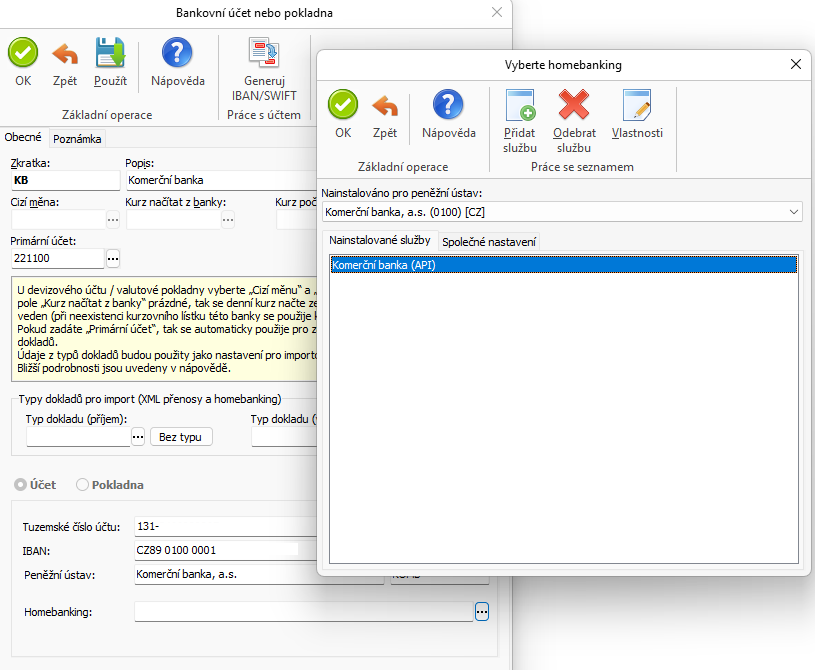Click the IBAN input field
Viewport: 815px width, 670px height.
pos(226,550)
